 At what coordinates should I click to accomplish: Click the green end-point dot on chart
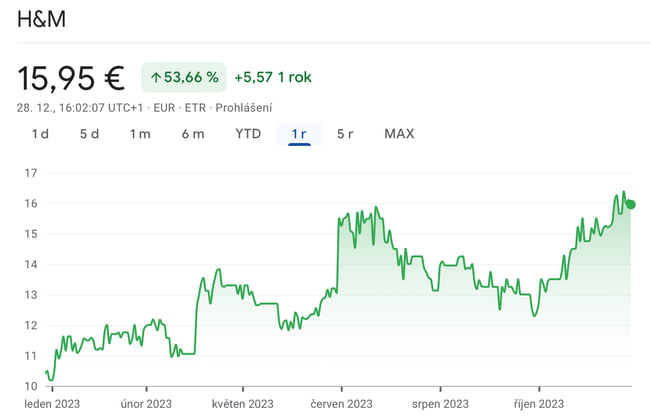pyautogui.click(x=630, y=204)
